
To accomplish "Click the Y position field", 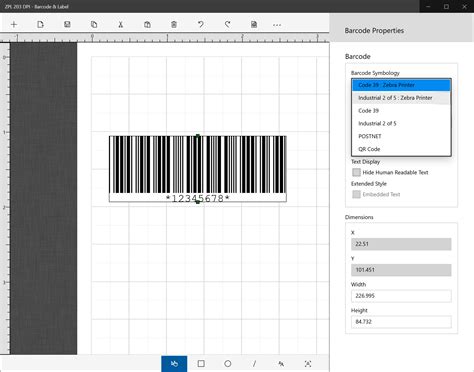I will pos(401,270).
